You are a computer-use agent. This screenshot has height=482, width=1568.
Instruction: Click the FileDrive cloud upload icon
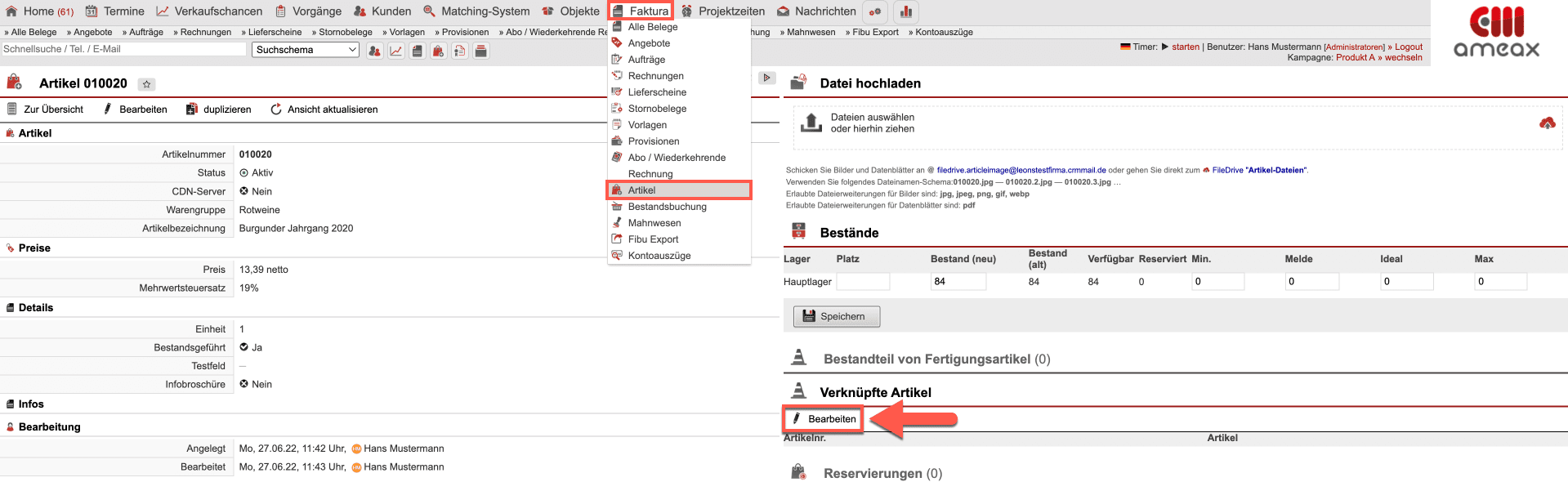(x=1547, y=123)
